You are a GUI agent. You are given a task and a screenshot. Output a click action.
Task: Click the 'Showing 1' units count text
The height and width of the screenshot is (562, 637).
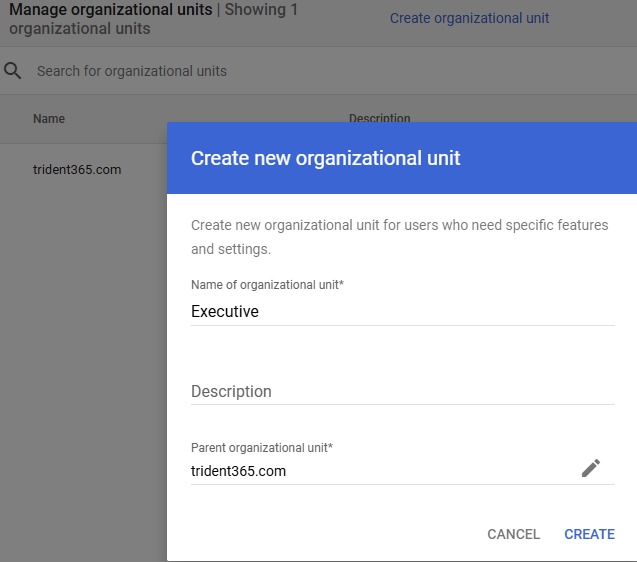260,10
